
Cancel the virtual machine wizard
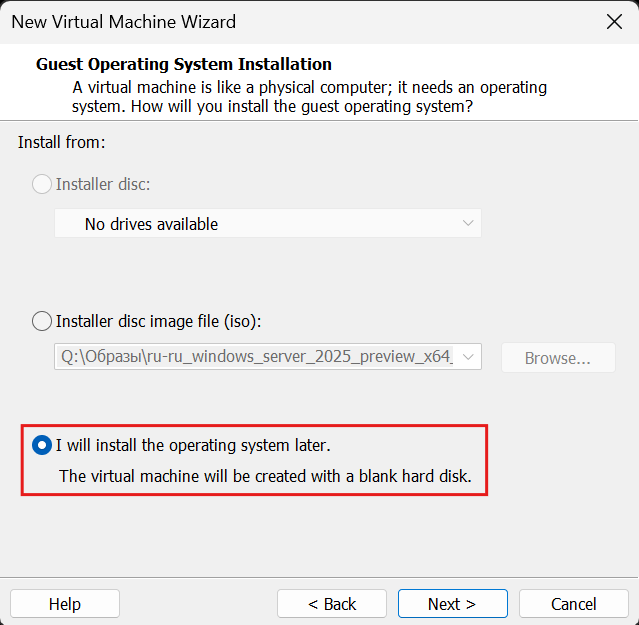click(574, 604)
